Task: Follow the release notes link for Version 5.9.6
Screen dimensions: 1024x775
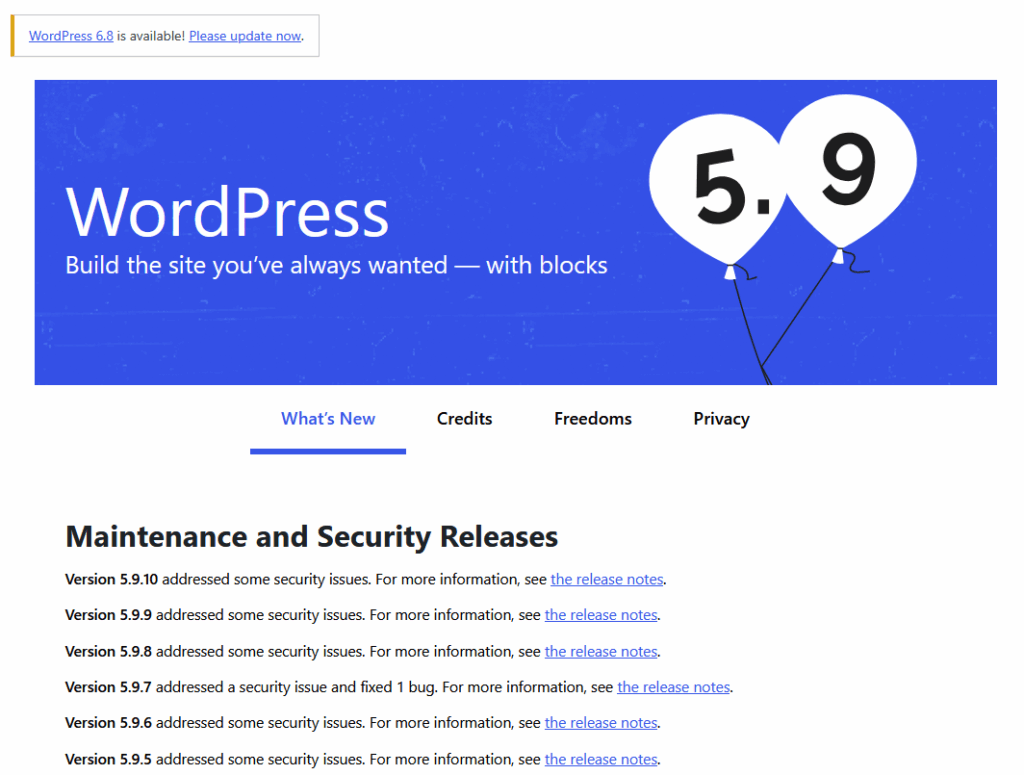Action: (601, 723)
